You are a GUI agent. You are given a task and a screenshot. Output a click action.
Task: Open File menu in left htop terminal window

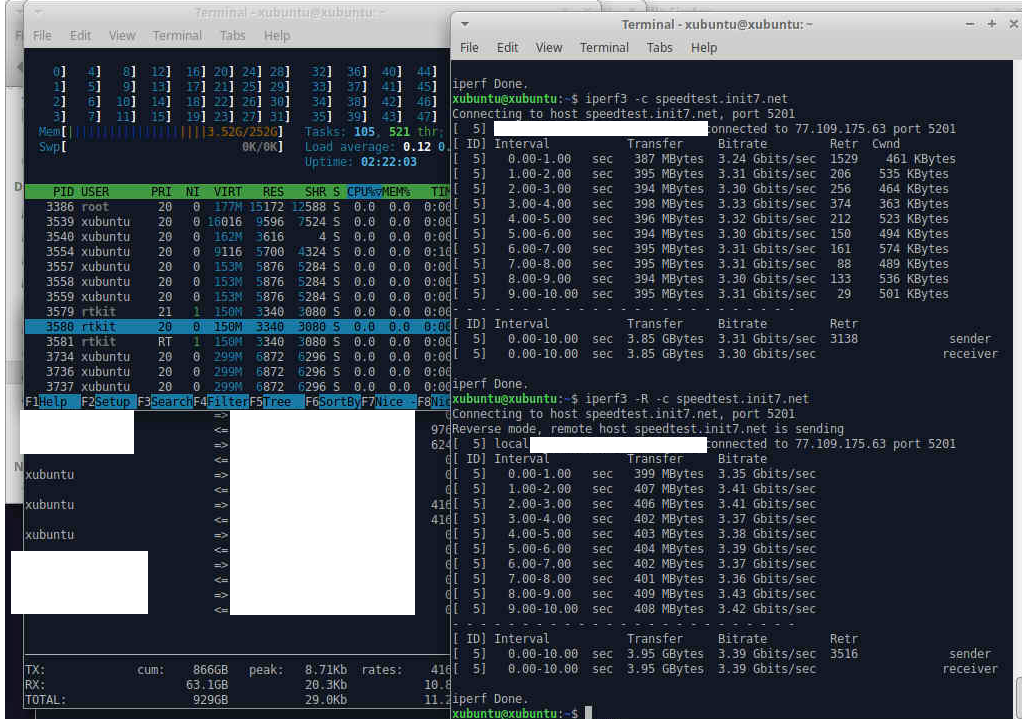pyautogui.click(x=42, y=35)
